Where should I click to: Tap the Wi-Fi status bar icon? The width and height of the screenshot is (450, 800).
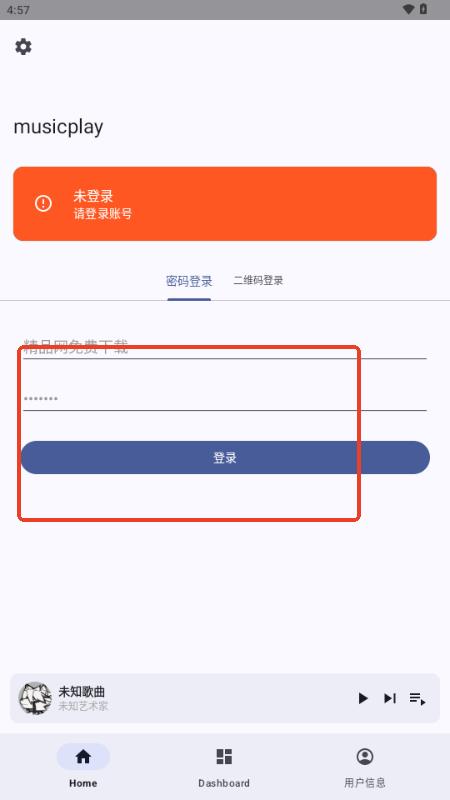coord(408,9)
